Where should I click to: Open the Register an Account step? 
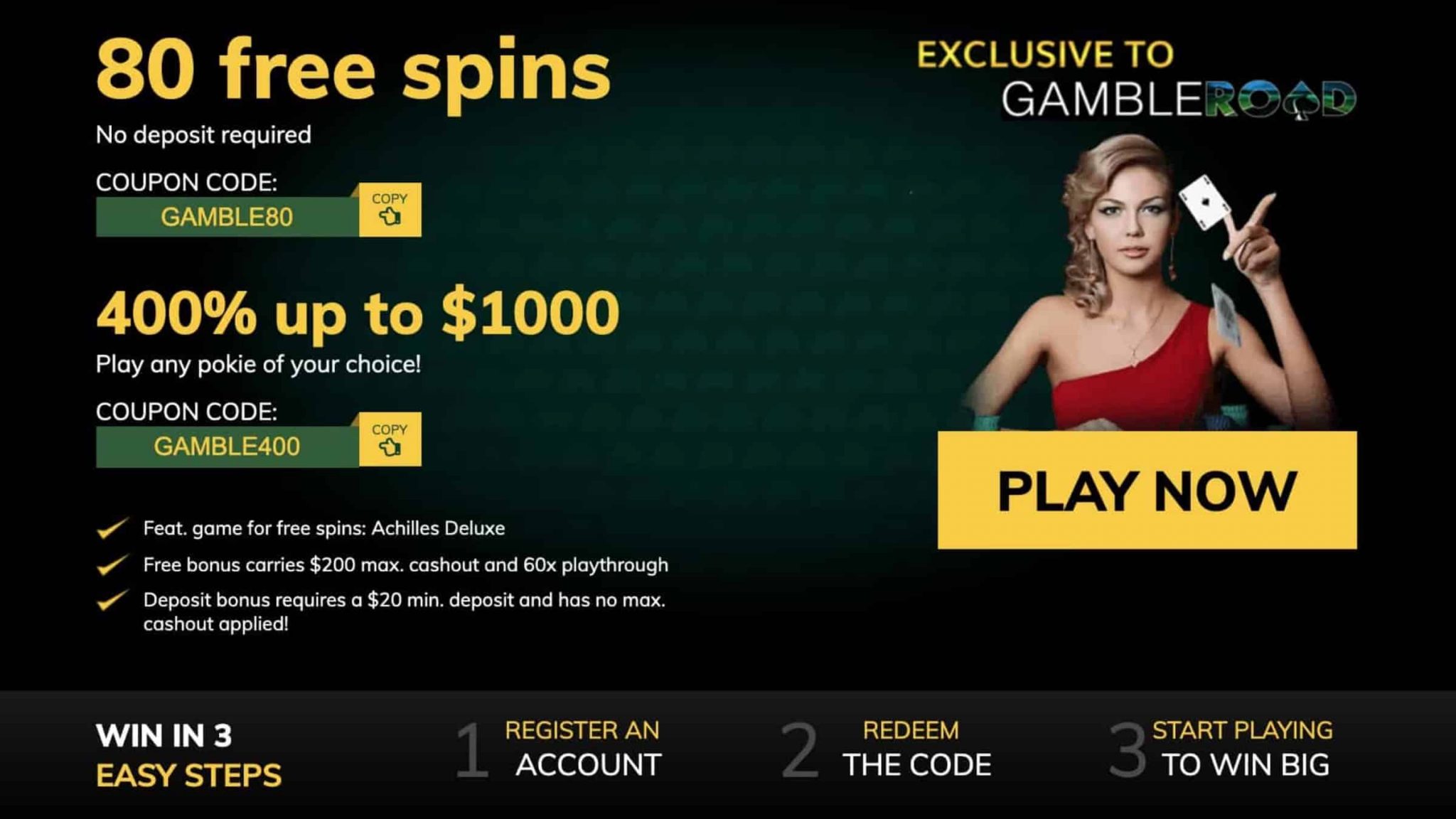pyautogui.click(x=583, y=748)
